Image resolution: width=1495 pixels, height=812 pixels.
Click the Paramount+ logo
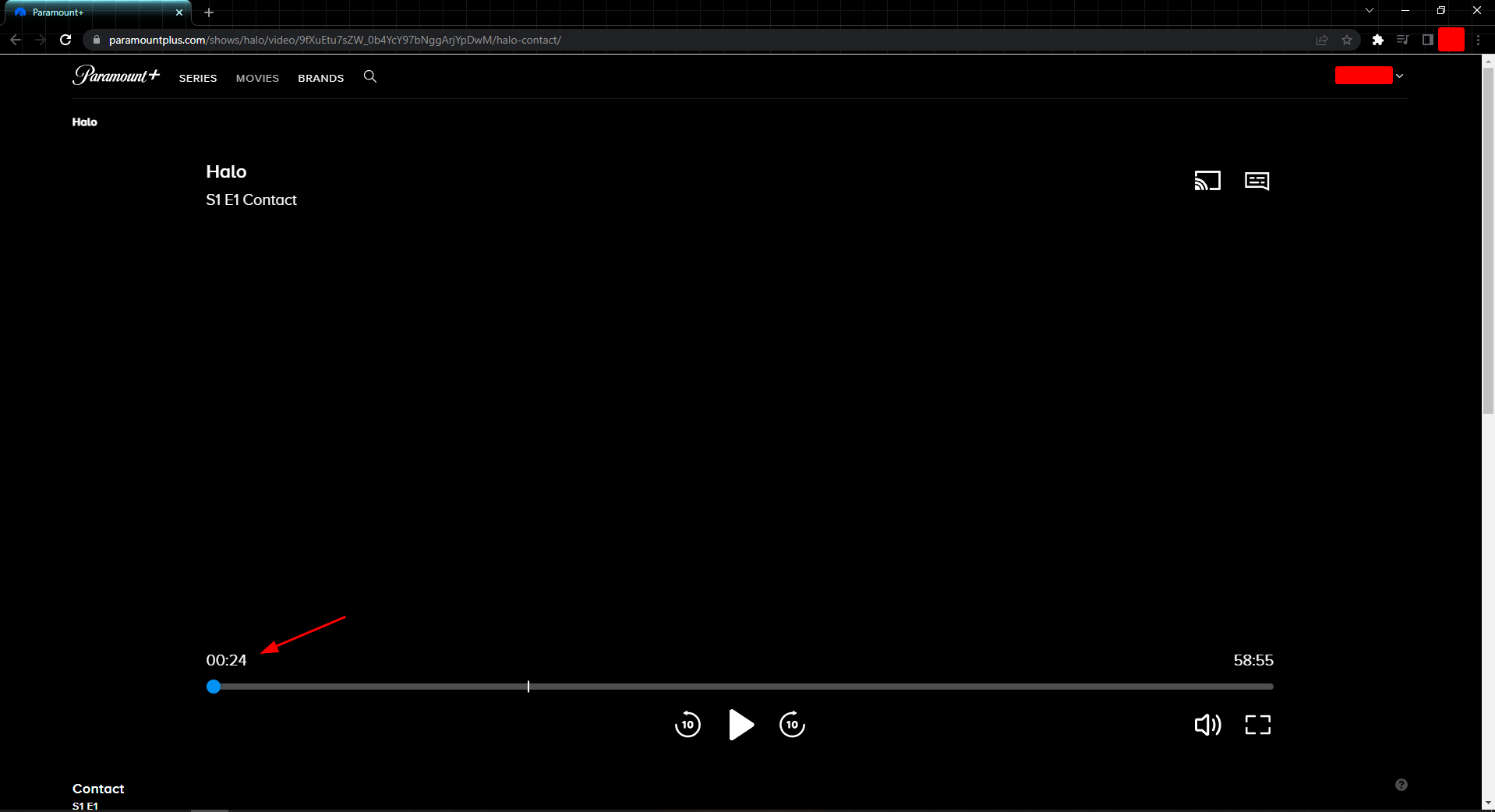click(x=116, y=75)
